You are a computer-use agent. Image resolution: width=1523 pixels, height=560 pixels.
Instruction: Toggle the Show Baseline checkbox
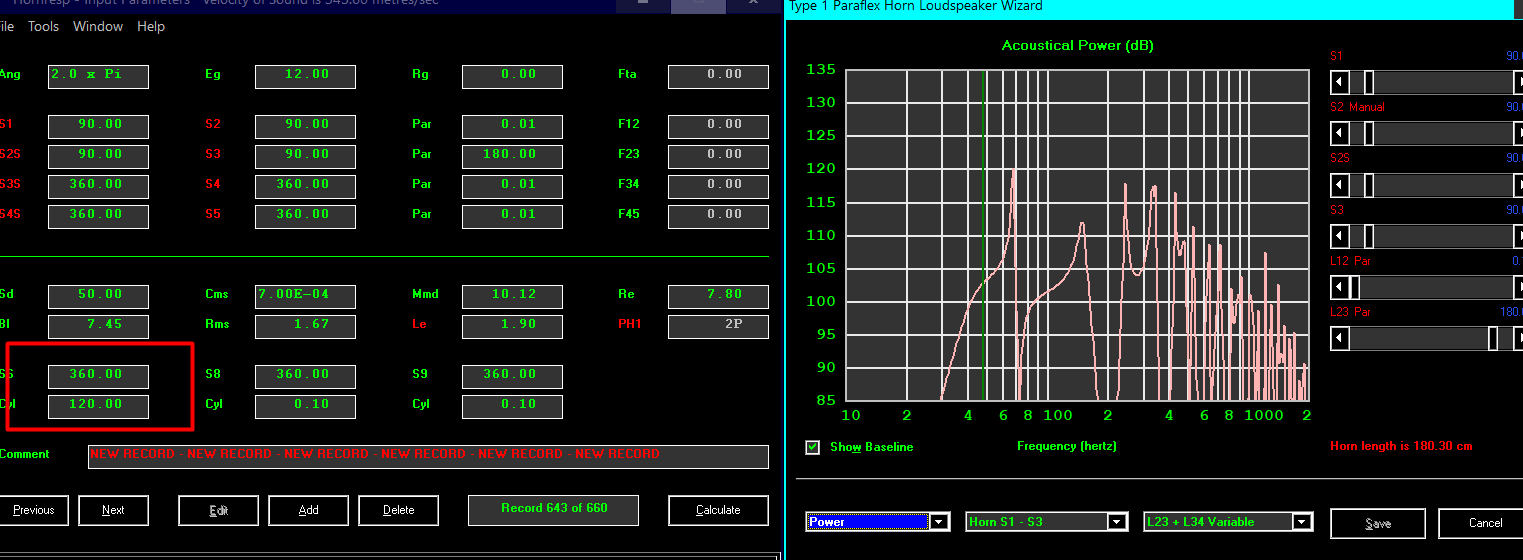coord(813,447)
